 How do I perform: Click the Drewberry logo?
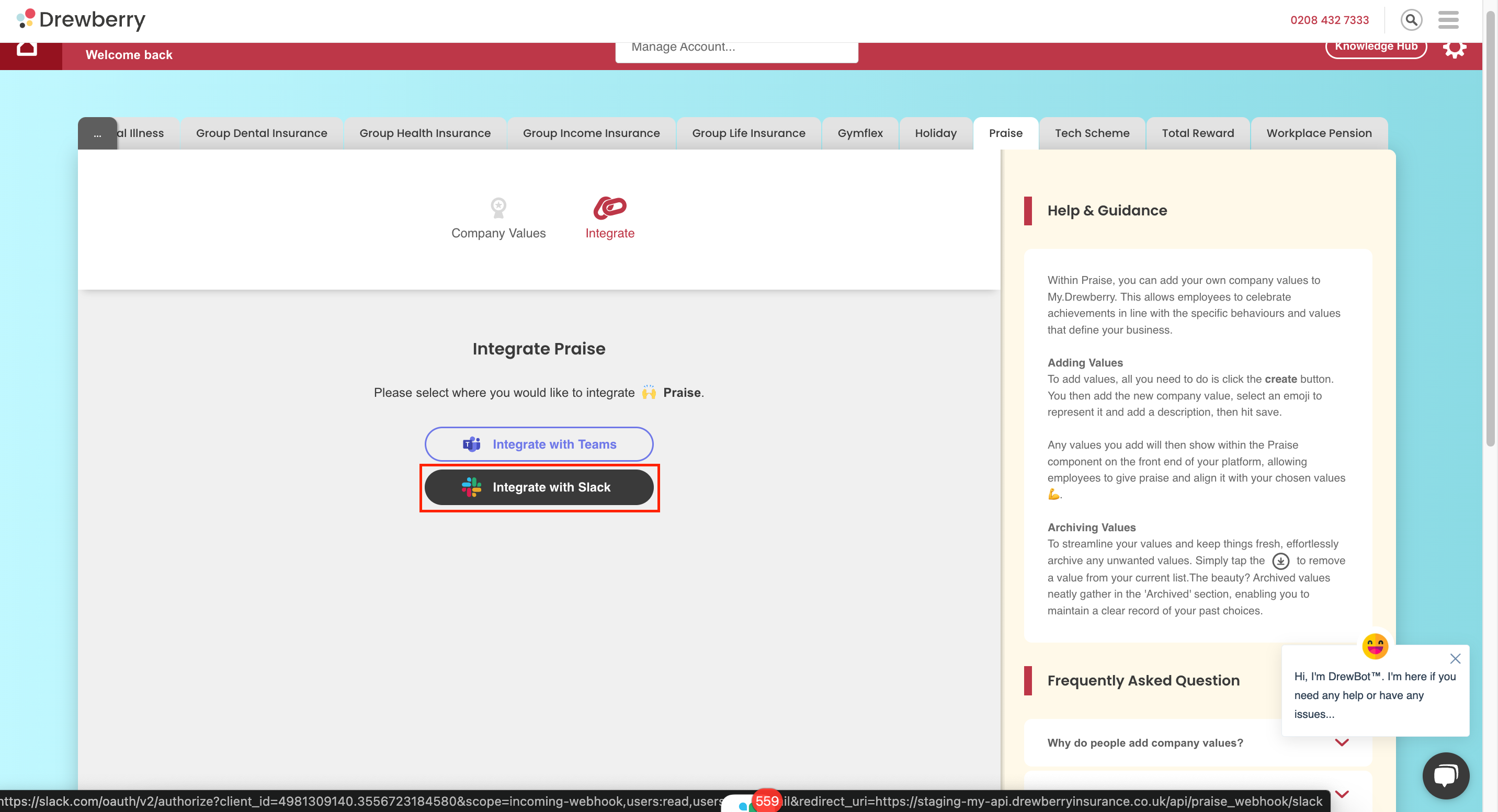(81, 19)
